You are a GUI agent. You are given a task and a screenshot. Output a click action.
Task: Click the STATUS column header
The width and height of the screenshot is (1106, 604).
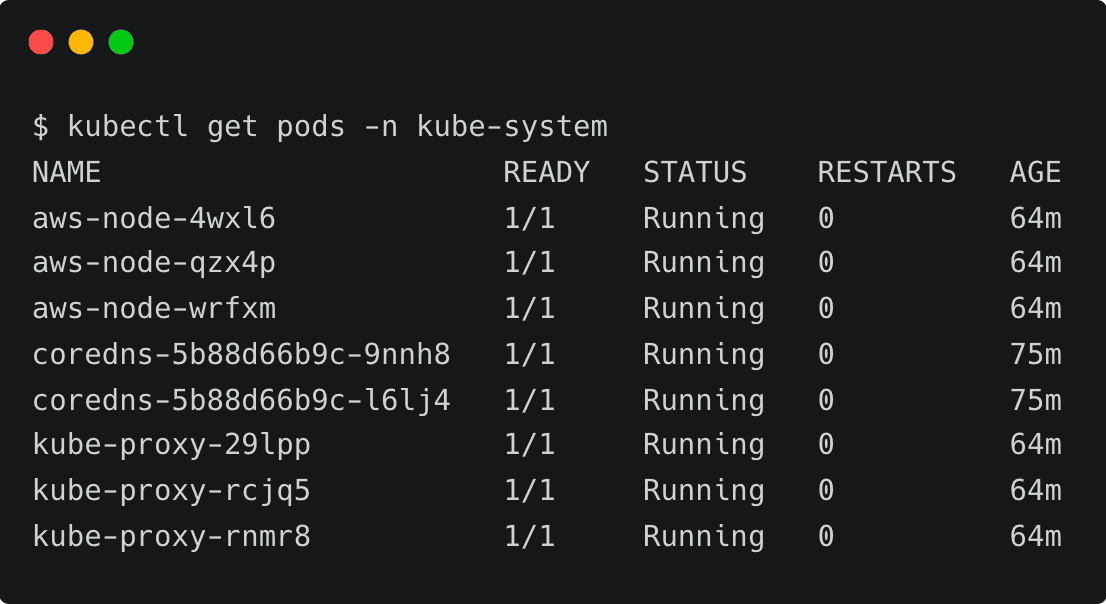pyautogui.click(x=694, y=173)
